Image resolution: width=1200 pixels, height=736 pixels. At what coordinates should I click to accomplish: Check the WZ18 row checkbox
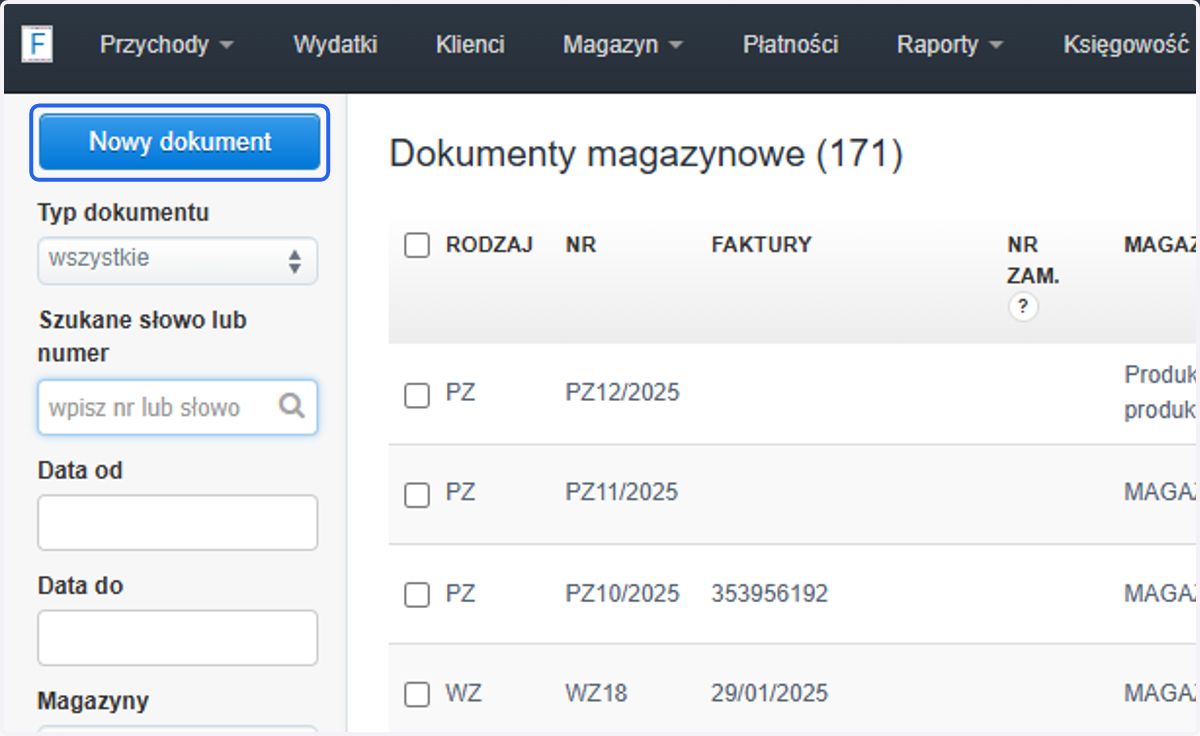417,694
